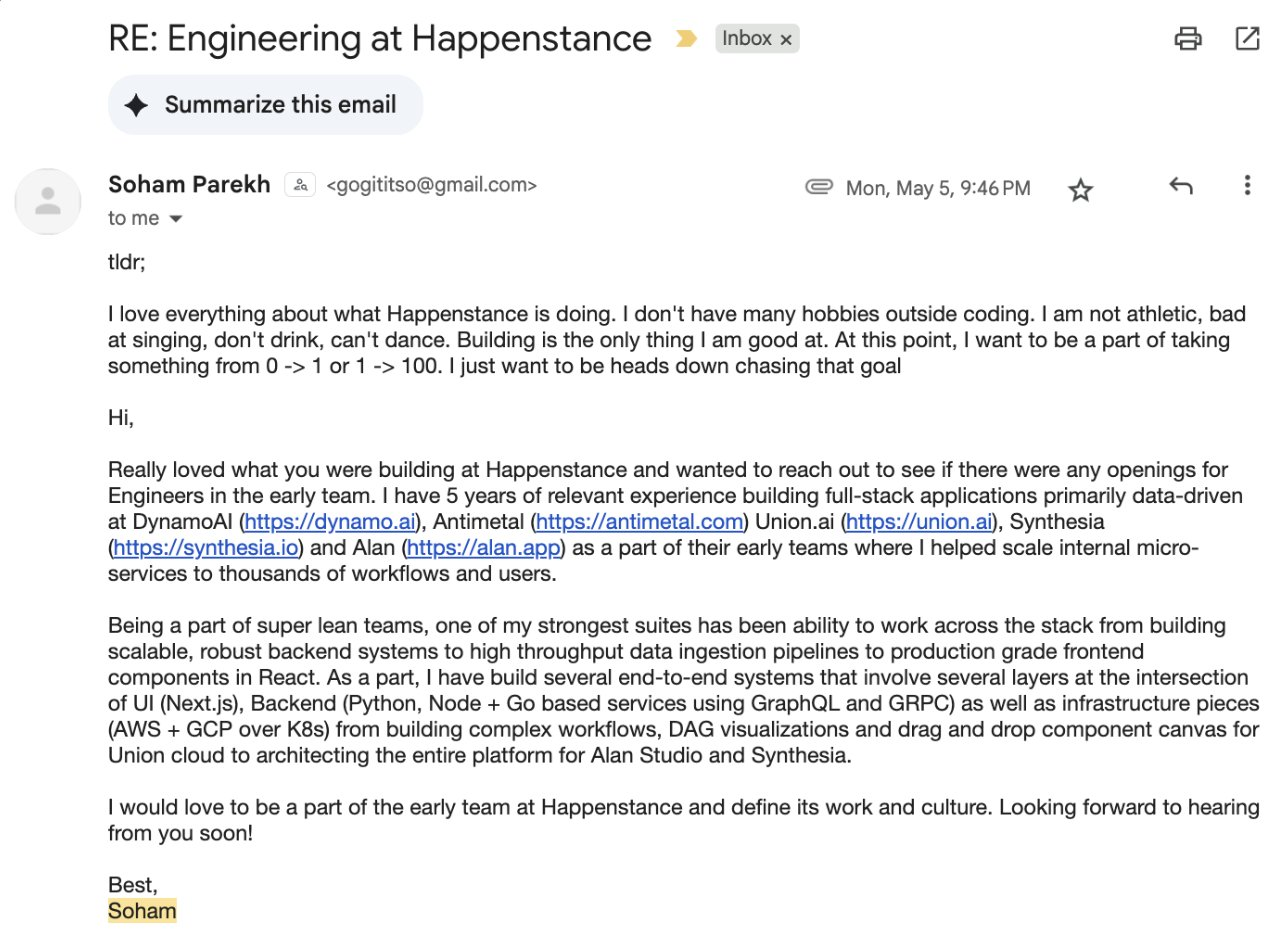Click the Inbox label tag
1288x948 pixels.
746,39
